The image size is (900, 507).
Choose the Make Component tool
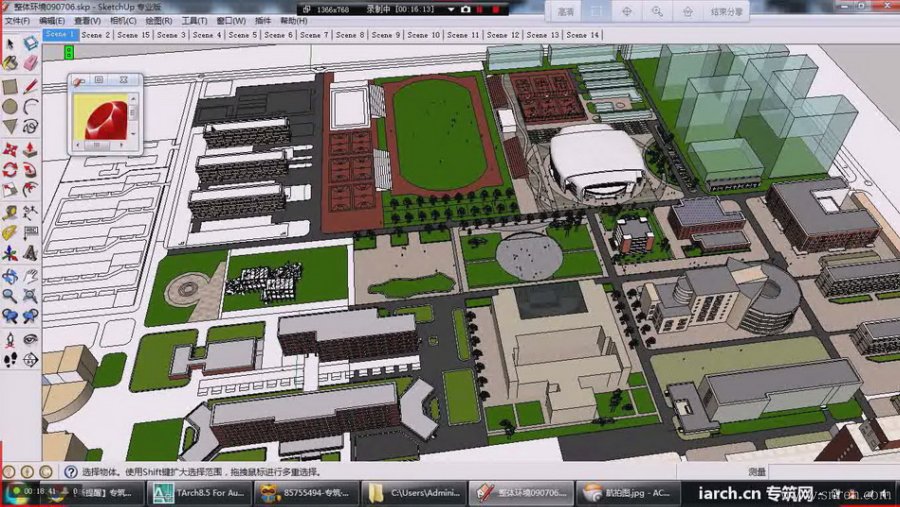click(30, 43)
